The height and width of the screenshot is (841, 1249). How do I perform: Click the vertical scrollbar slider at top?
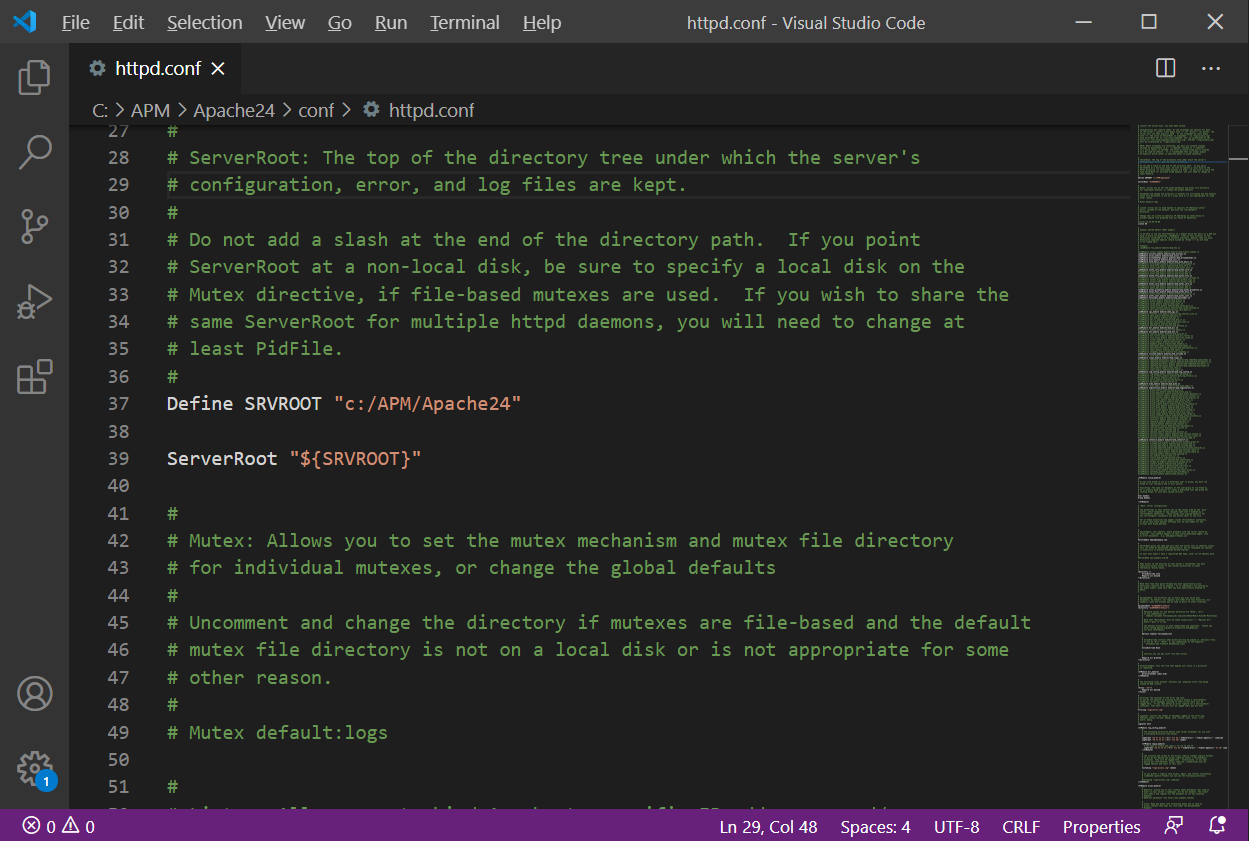(1239, 143)
